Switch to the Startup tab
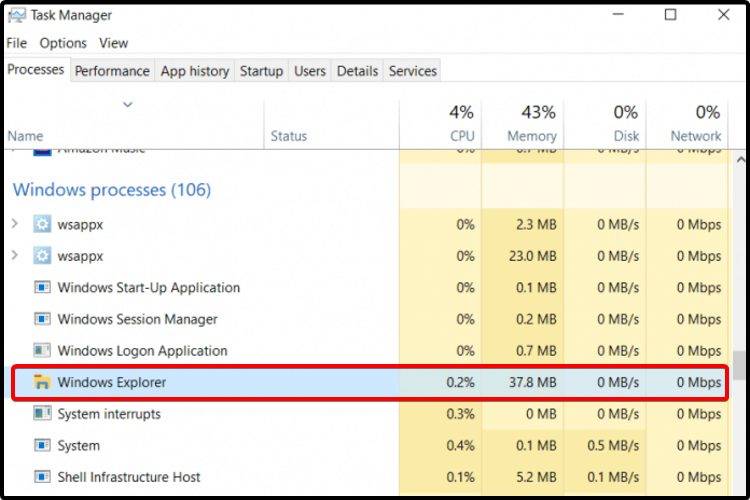 point(261,71)
